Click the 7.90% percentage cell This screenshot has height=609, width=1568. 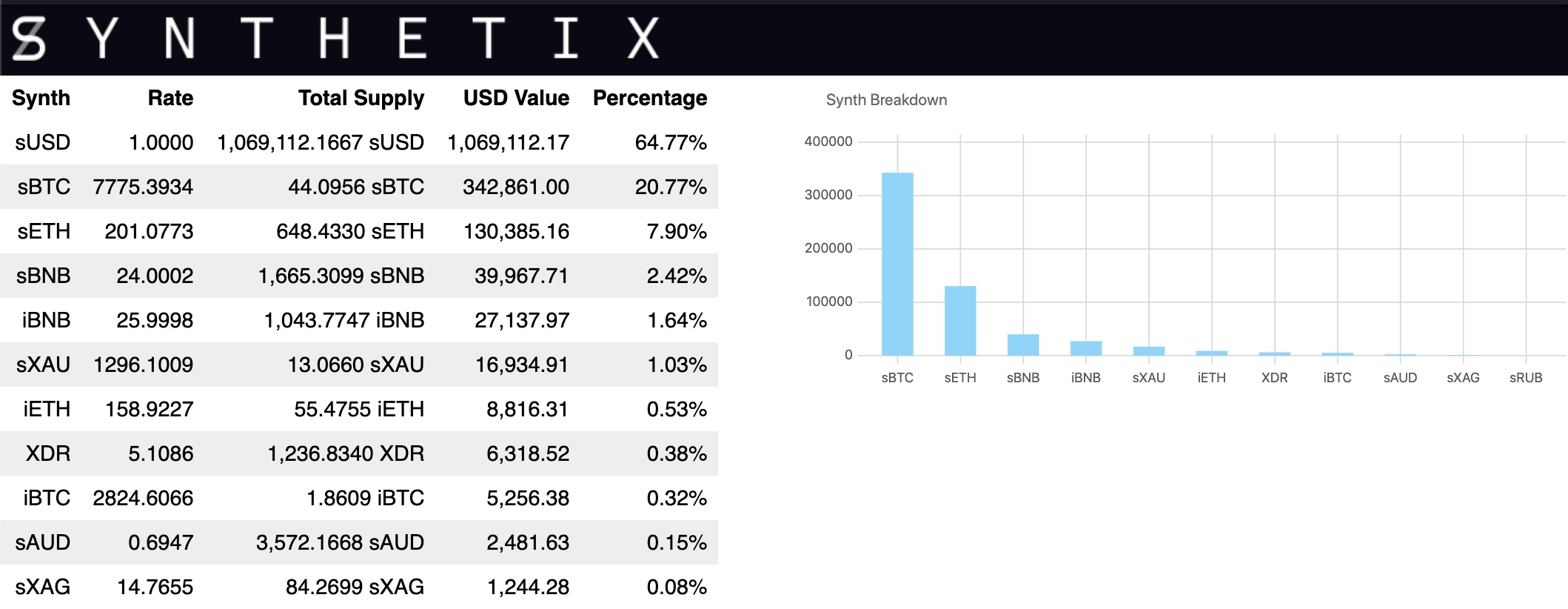pos(677,231)
